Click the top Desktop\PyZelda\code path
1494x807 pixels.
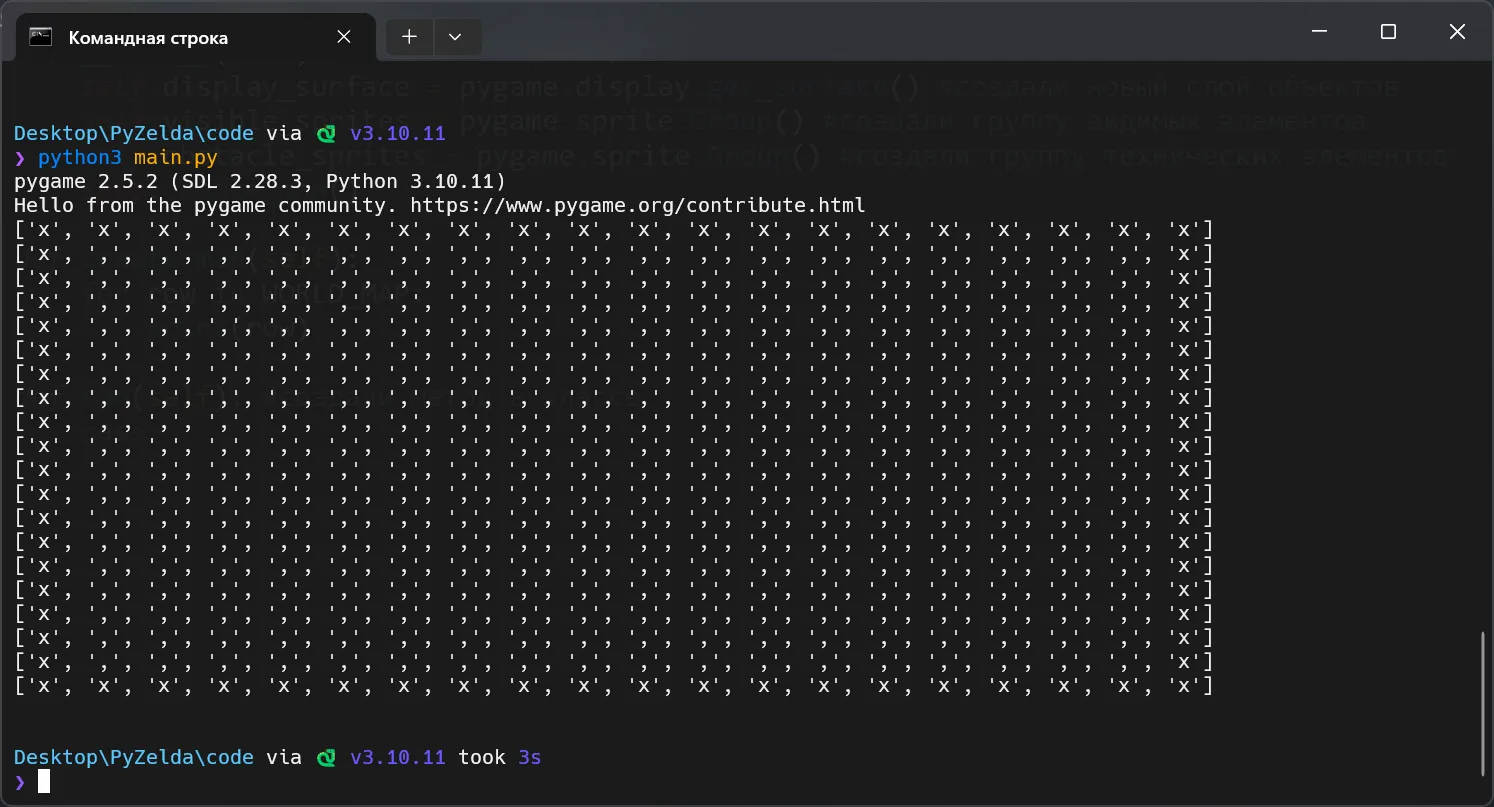[x=133, y=134]
